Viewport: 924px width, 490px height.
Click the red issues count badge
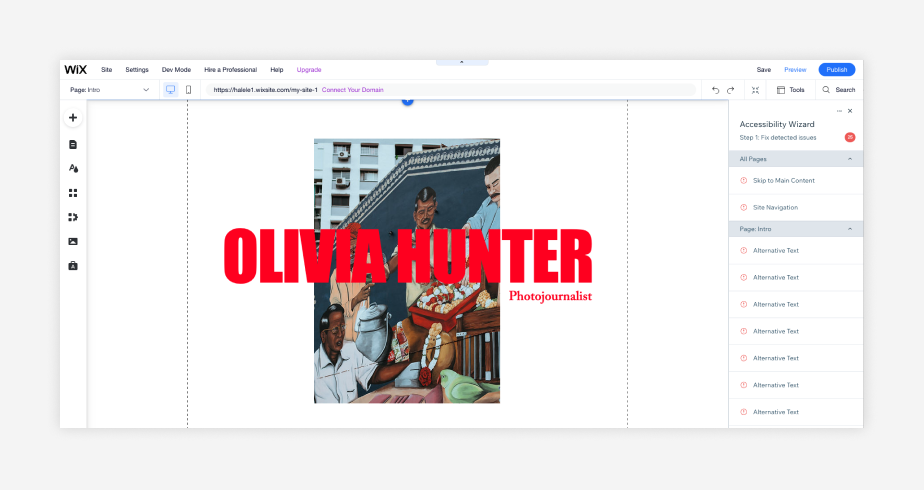(x=850, y=137)
